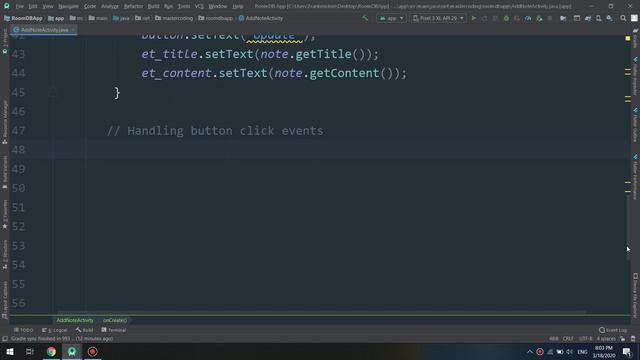Click RoomDBApp in the navigation breadcrumb
The width and height of the screenshot is (640, 360).
pos(23,18)
